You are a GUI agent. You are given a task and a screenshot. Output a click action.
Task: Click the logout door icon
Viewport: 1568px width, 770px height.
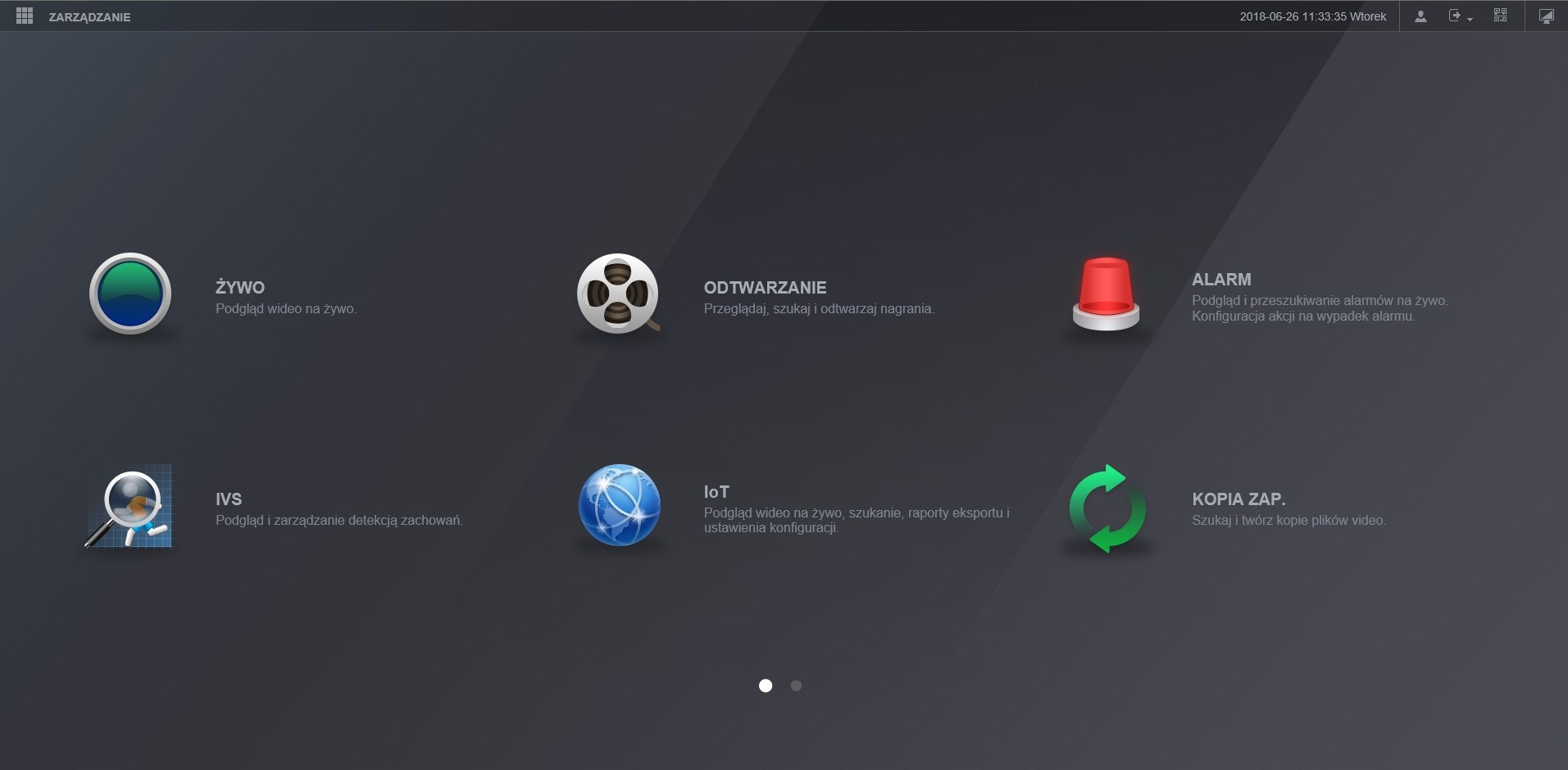pos(1455,16)
